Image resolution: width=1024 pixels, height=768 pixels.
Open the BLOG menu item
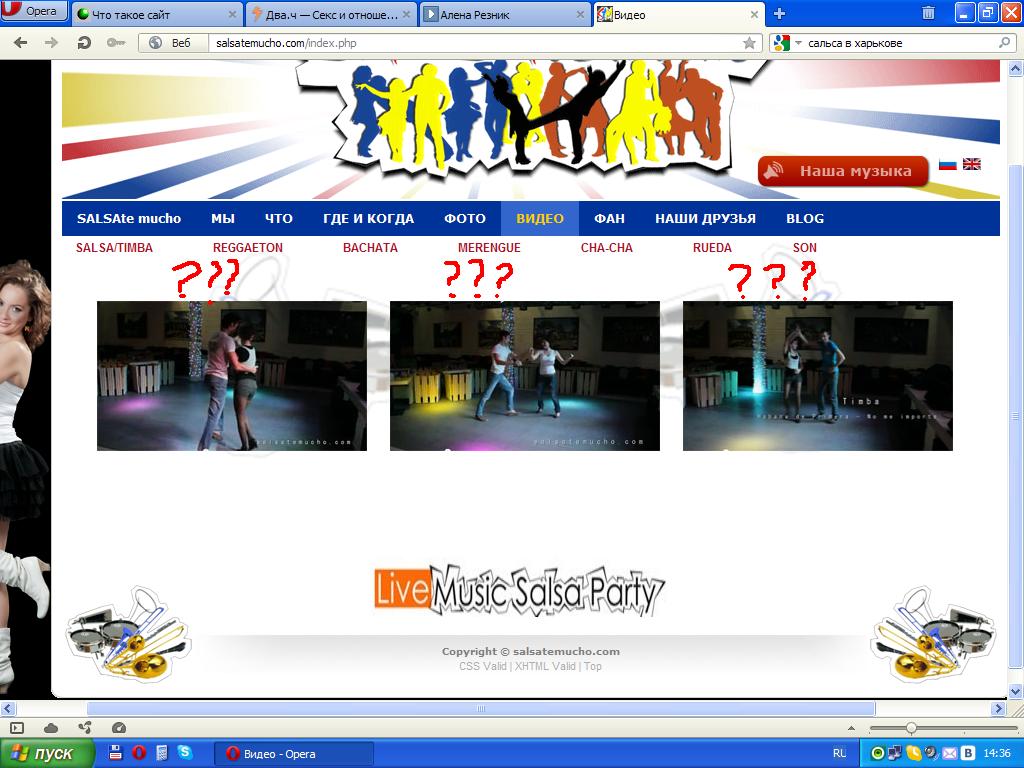[805, 219]
